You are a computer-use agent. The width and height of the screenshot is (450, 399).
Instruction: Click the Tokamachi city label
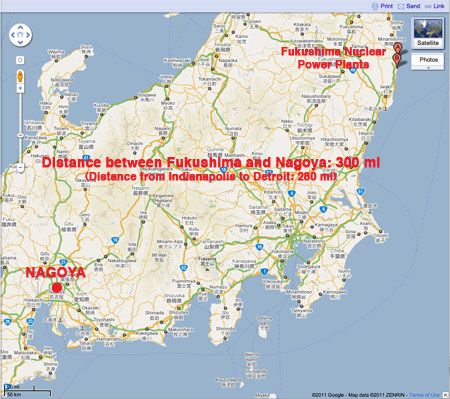(209, 81)
